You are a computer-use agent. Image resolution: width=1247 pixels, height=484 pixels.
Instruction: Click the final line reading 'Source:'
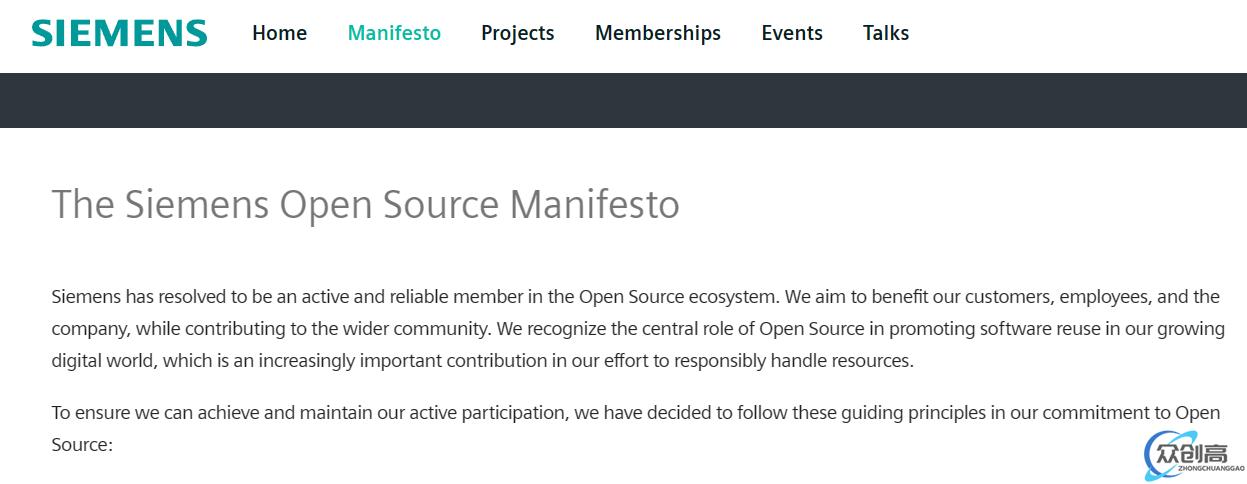[82, 445]
